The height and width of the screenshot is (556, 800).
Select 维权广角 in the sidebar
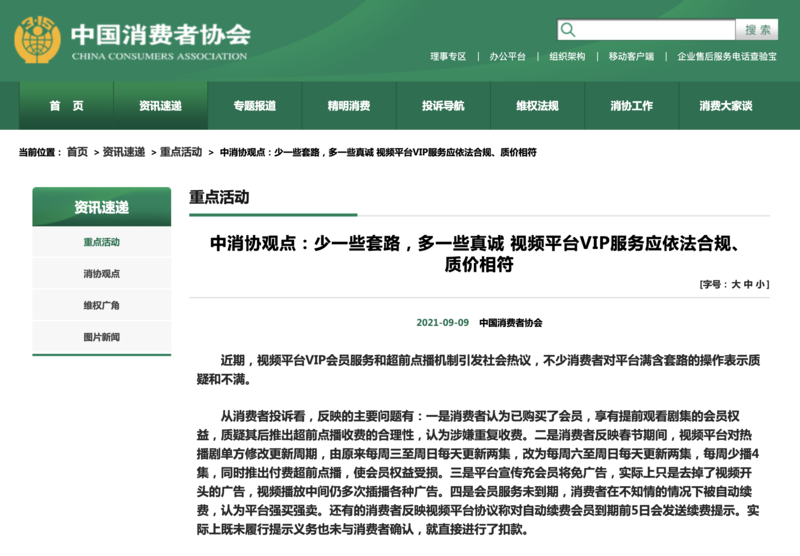pyautogui.click(x=102, y=306)
